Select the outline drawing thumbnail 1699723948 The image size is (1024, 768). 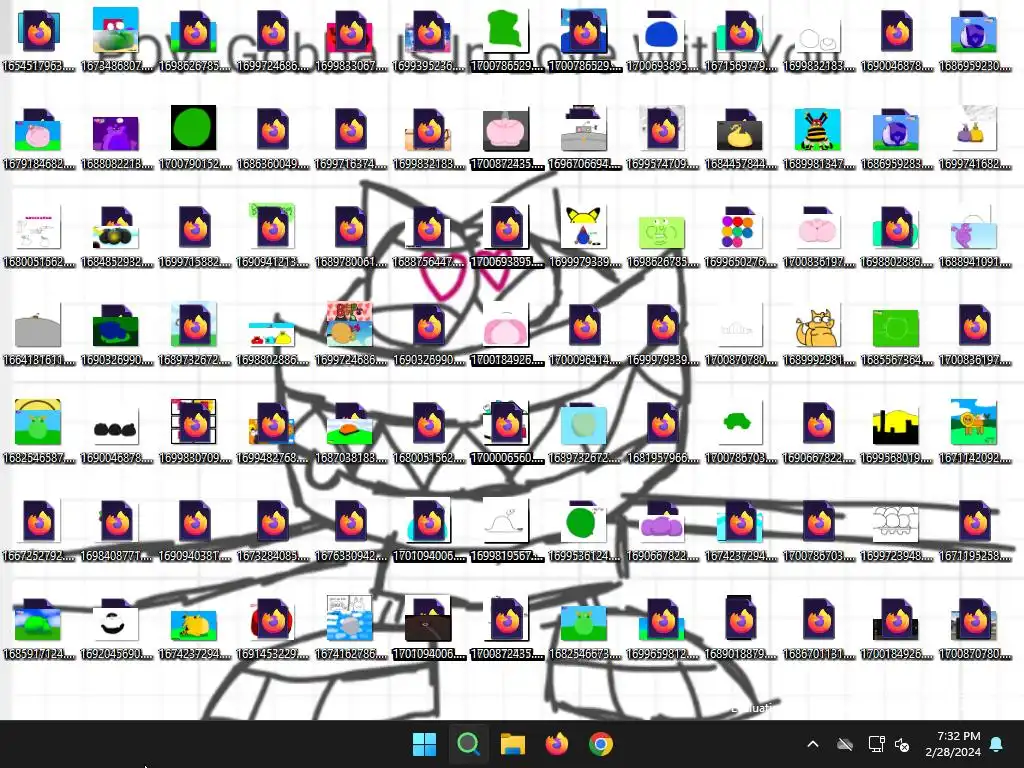896,524
